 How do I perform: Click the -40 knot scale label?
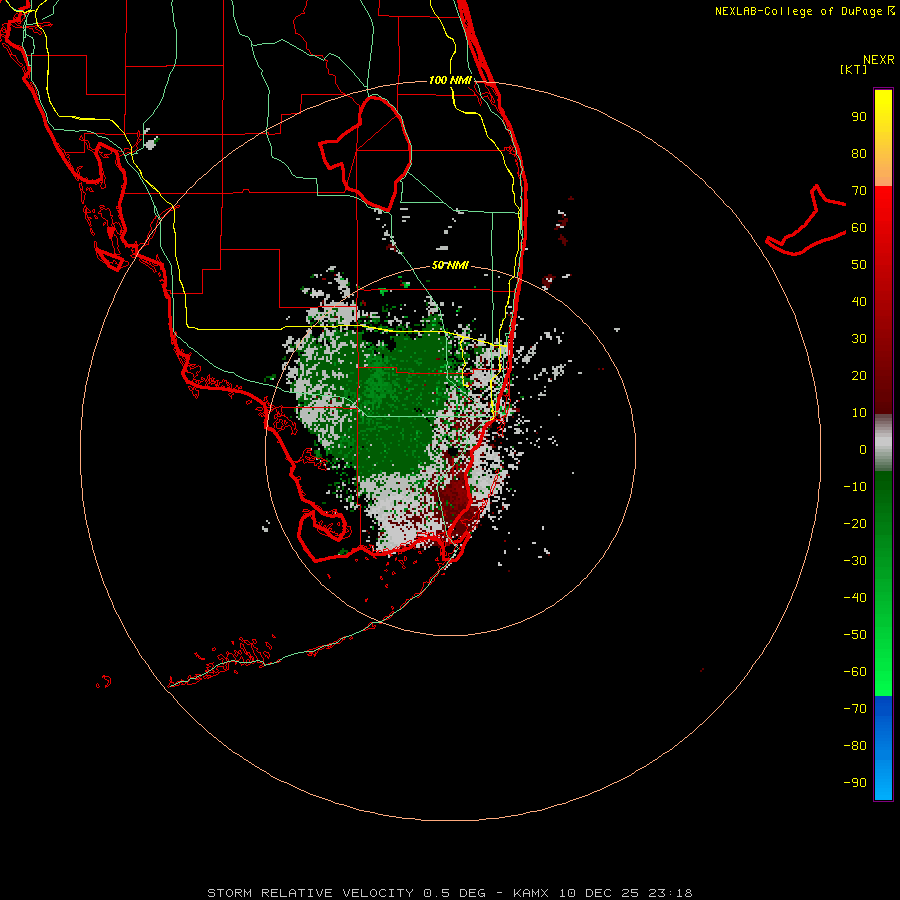pos(855,598)
